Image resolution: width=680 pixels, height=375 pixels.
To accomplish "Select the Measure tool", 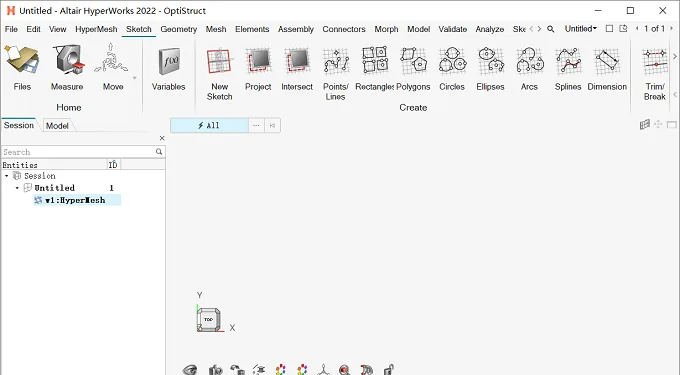I will tap(67, 67).
